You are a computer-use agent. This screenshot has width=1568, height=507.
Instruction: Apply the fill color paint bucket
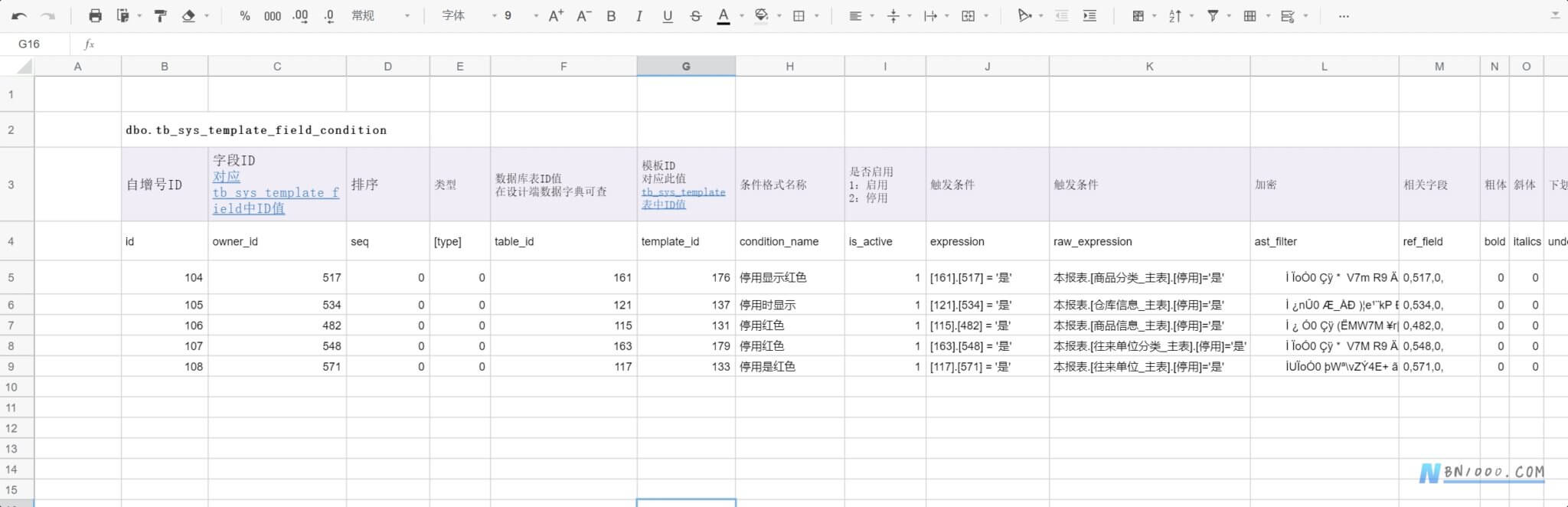click(x=761, y=16)
